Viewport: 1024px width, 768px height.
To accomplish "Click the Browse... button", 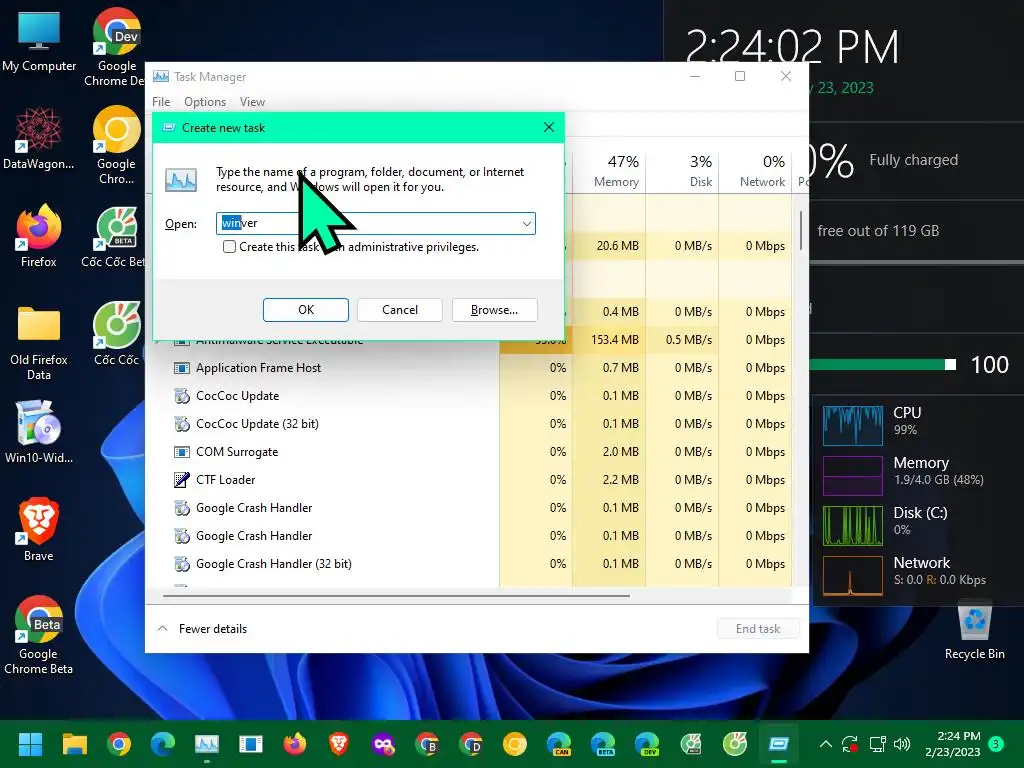I will click(494, 310).
